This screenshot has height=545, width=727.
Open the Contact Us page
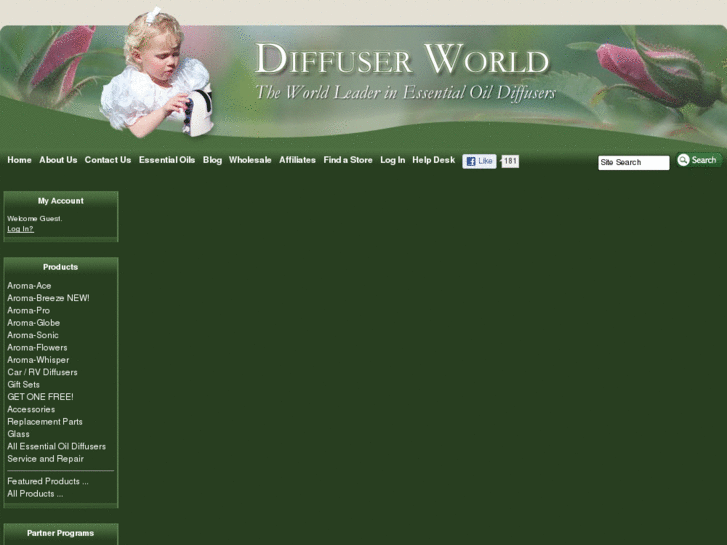pyautogui.click(x=108, y=160)
